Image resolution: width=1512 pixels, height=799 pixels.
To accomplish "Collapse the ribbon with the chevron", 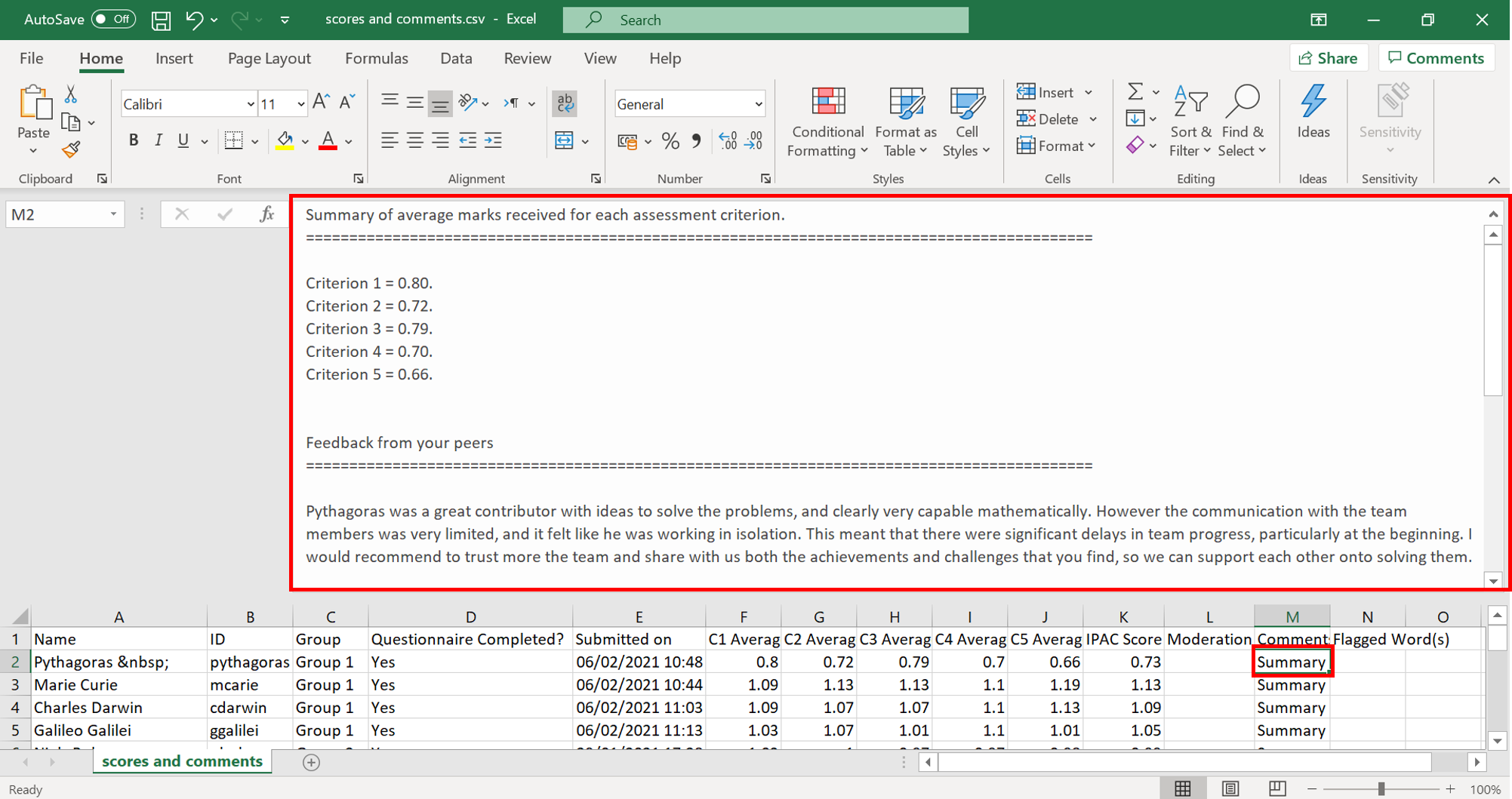I will pyautogui.click(x=1494, y=180).
